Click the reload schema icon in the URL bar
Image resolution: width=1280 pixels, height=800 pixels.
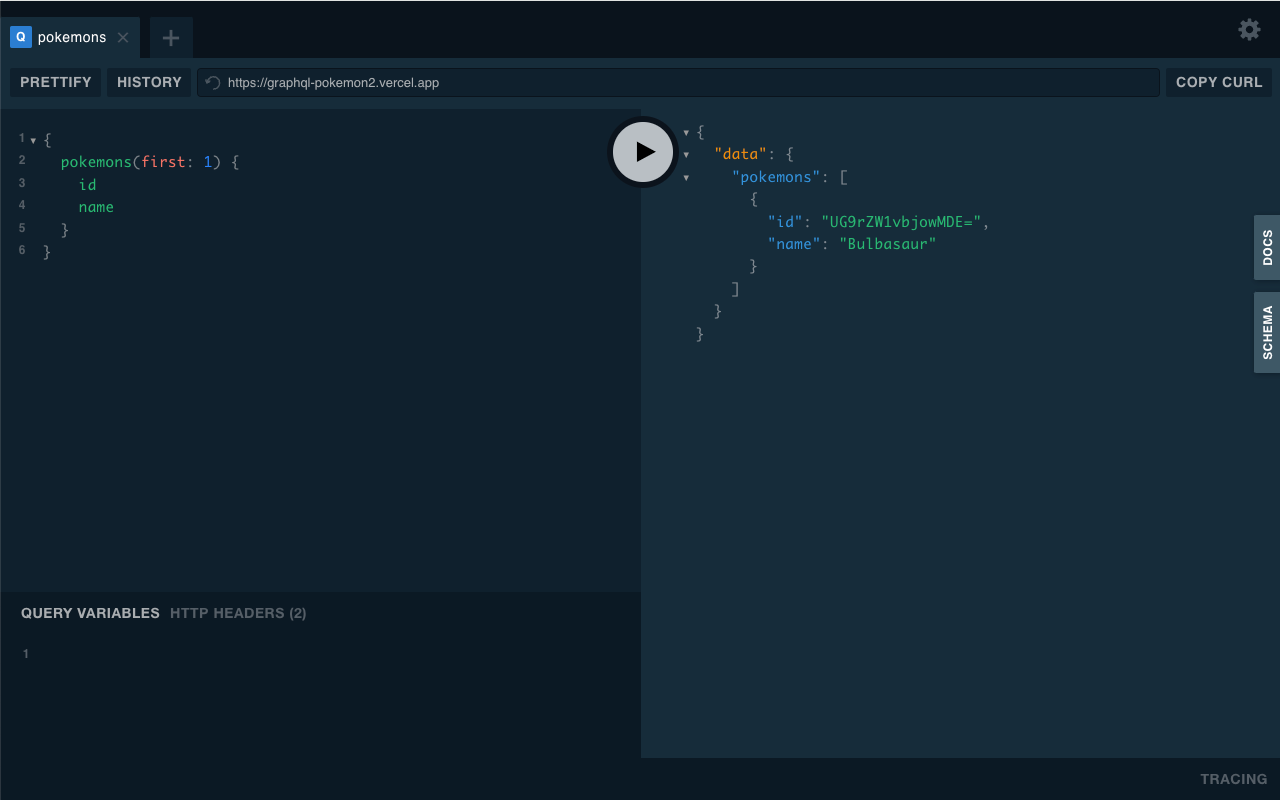[212, 82]
